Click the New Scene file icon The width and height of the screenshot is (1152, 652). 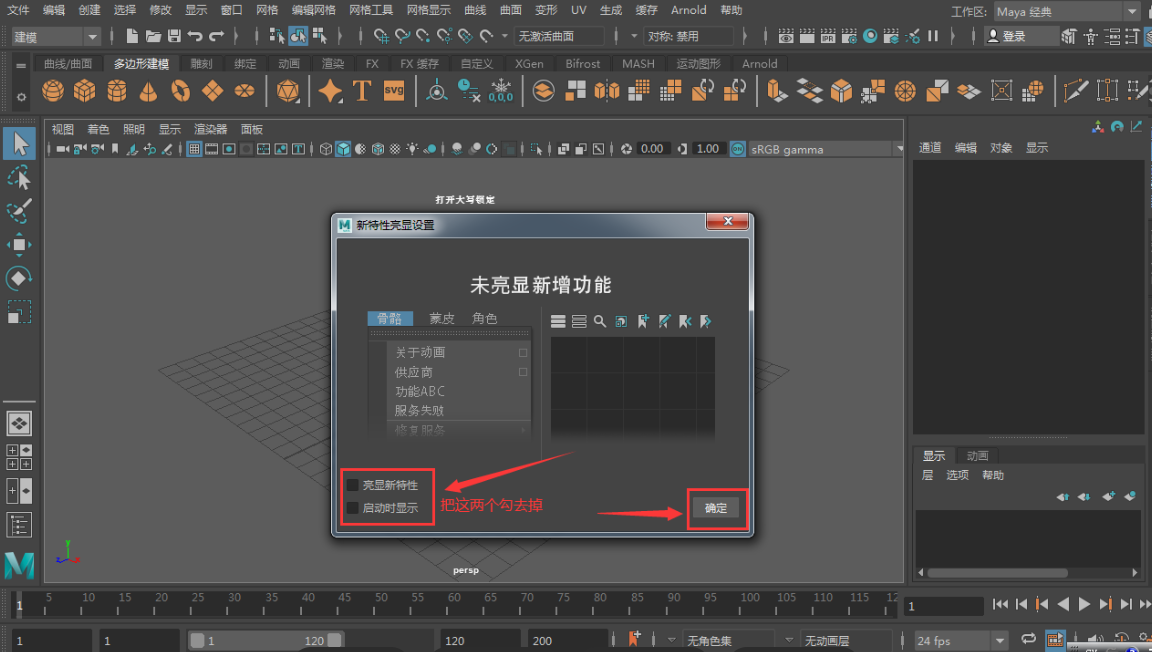(132, 36)
